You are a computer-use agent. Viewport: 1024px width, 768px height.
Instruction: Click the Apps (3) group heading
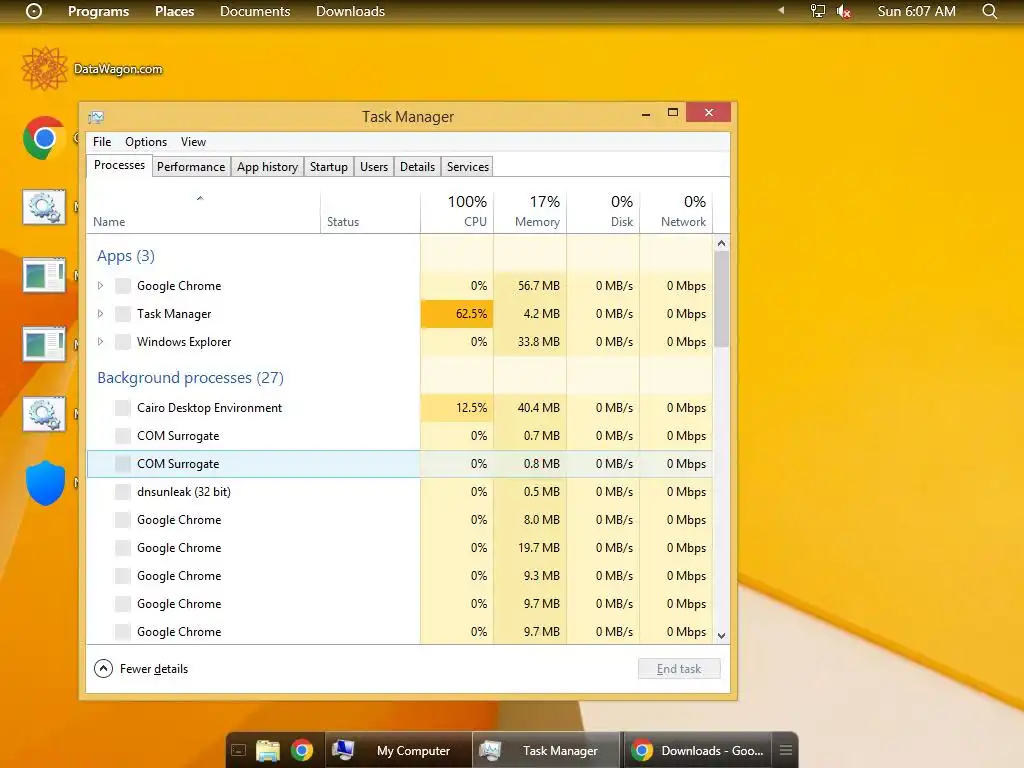[125, 256]
